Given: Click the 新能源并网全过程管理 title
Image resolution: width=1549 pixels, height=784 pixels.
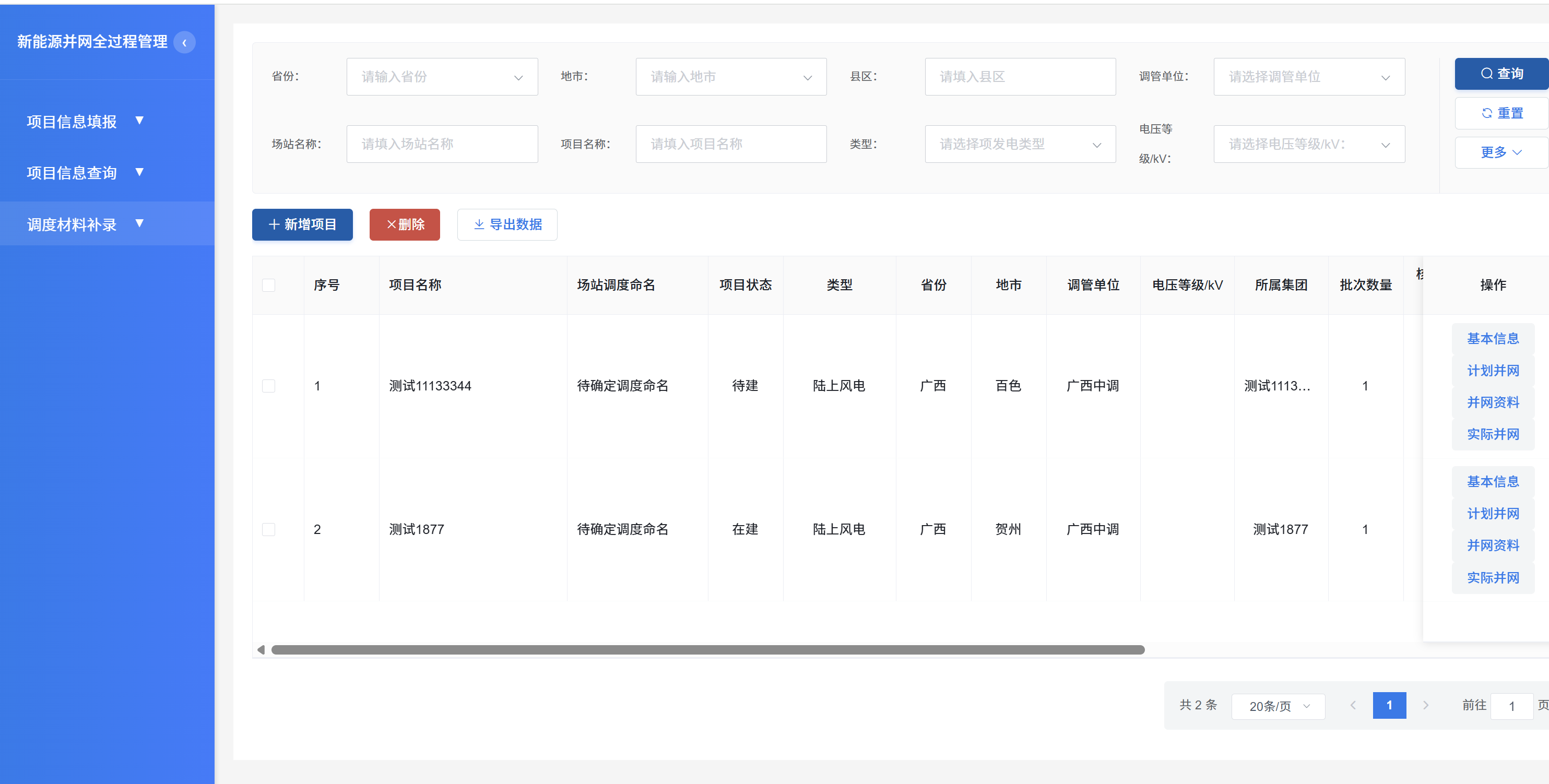Looking at the screenshot, I should [92, 41].
